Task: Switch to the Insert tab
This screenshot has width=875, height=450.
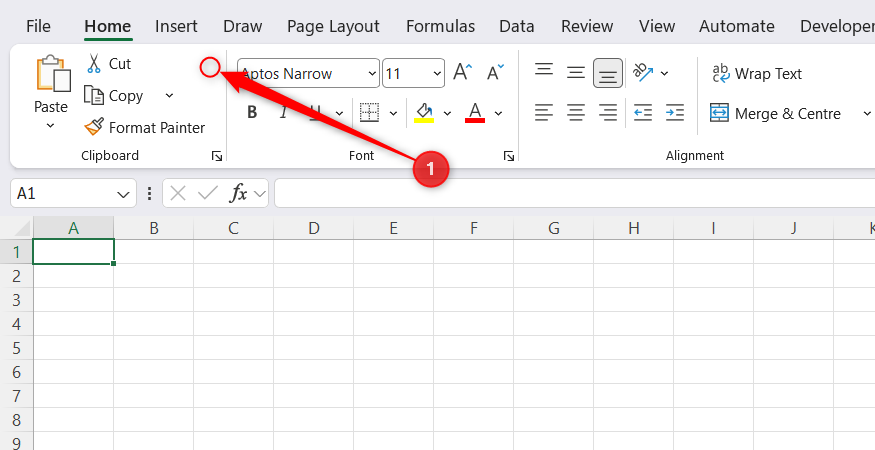Action: (x=176, y=26)
